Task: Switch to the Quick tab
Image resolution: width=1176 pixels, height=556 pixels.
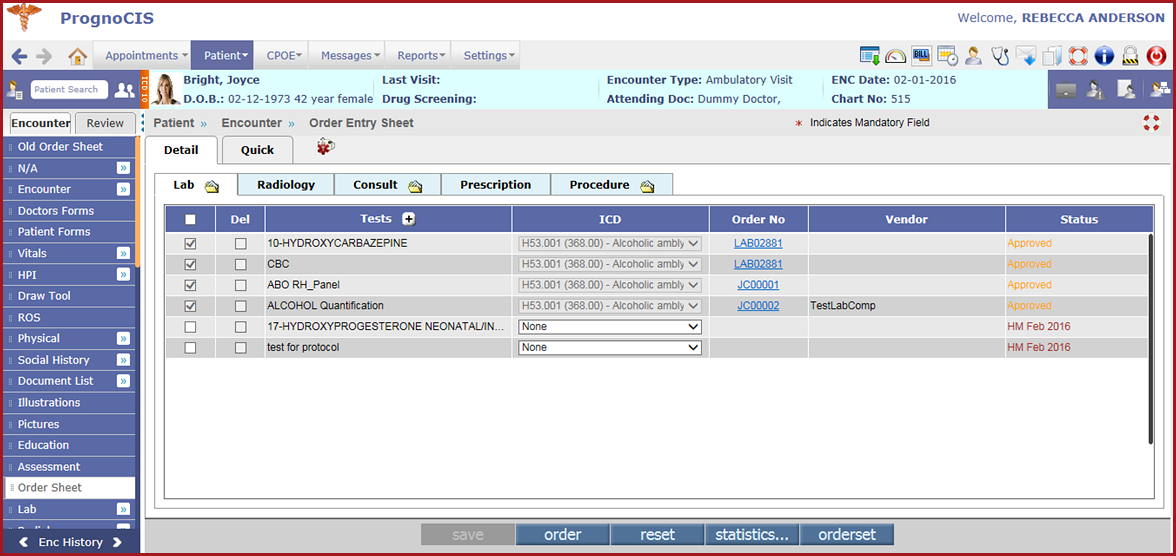Action: [x=257, y=150]
